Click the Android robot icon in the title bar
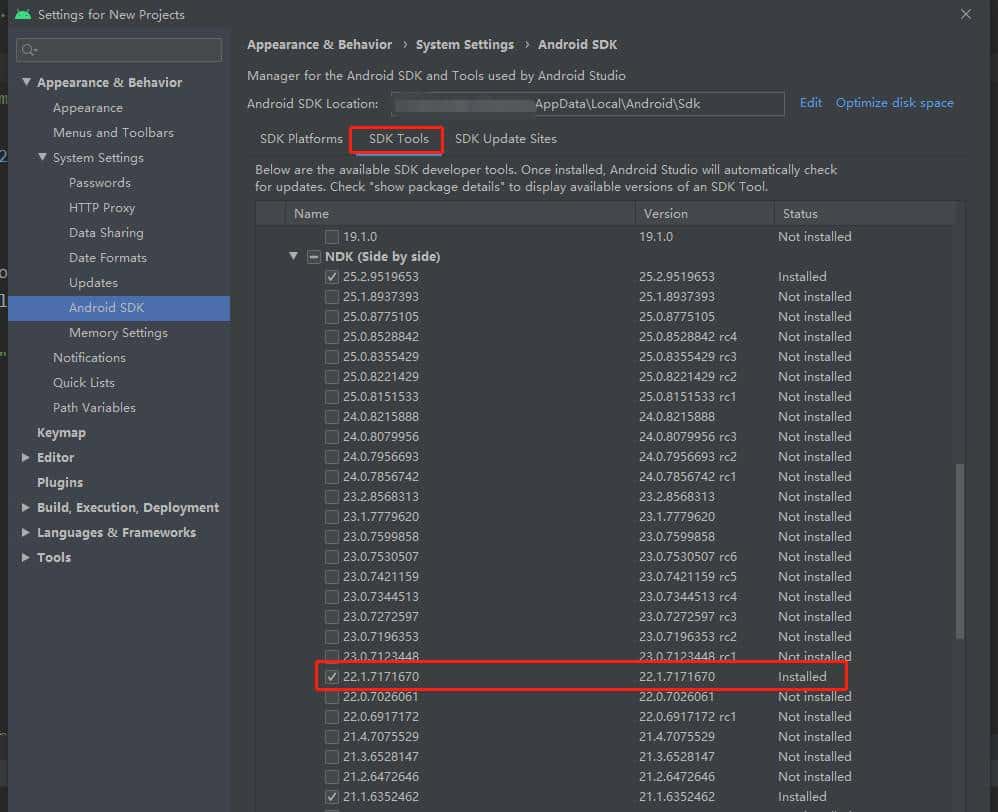This screenshot has height=812, width=998. pos(24,14)
